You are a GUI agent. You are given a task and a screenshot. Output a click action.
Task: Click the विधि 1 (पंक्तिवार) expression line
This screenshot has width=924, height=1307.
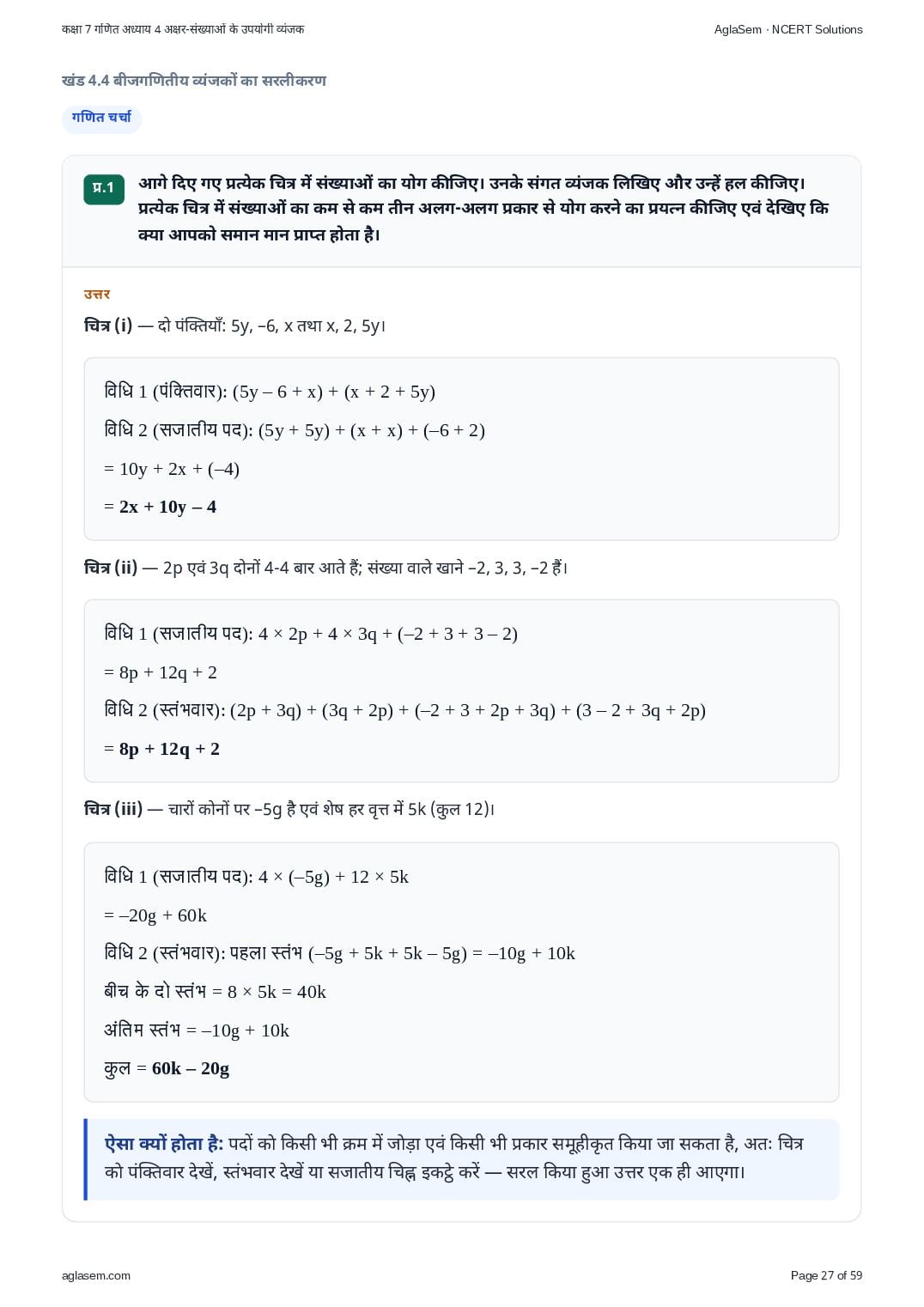[x=270, y=392]
